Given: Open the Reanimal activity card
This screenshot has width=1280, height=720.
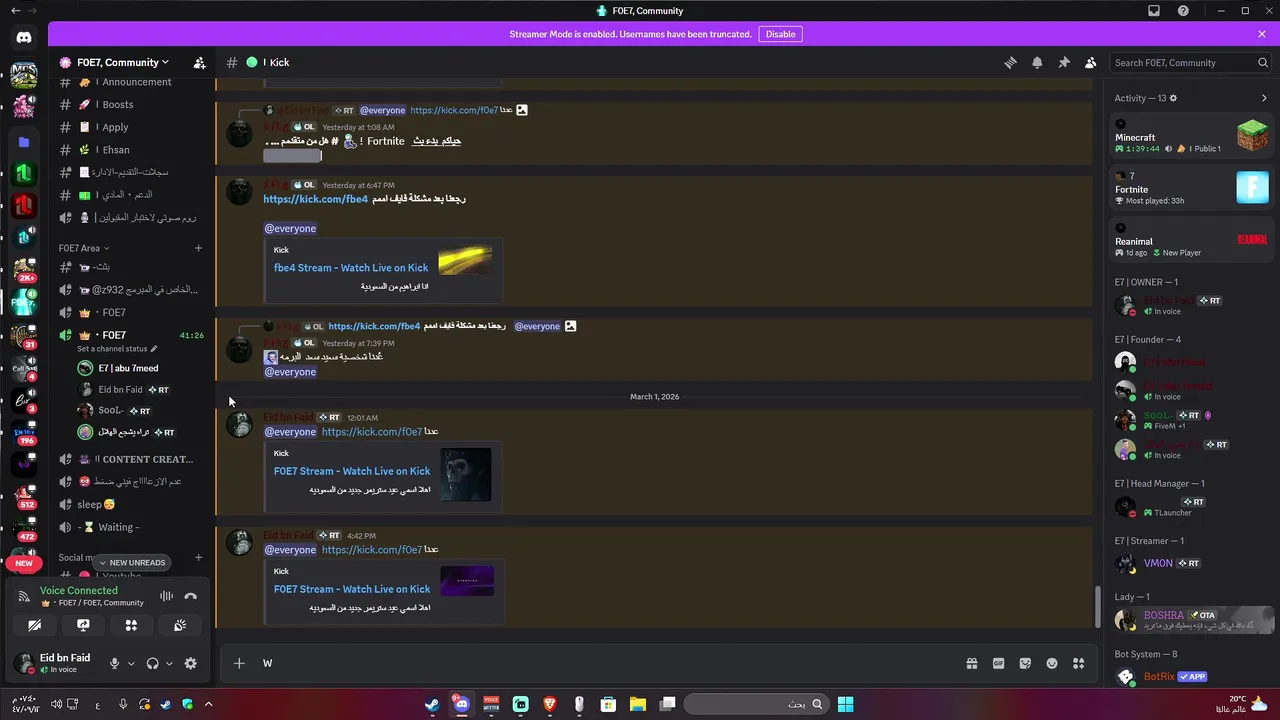Looking at the screenshot, I should [x=1192, y=240].
